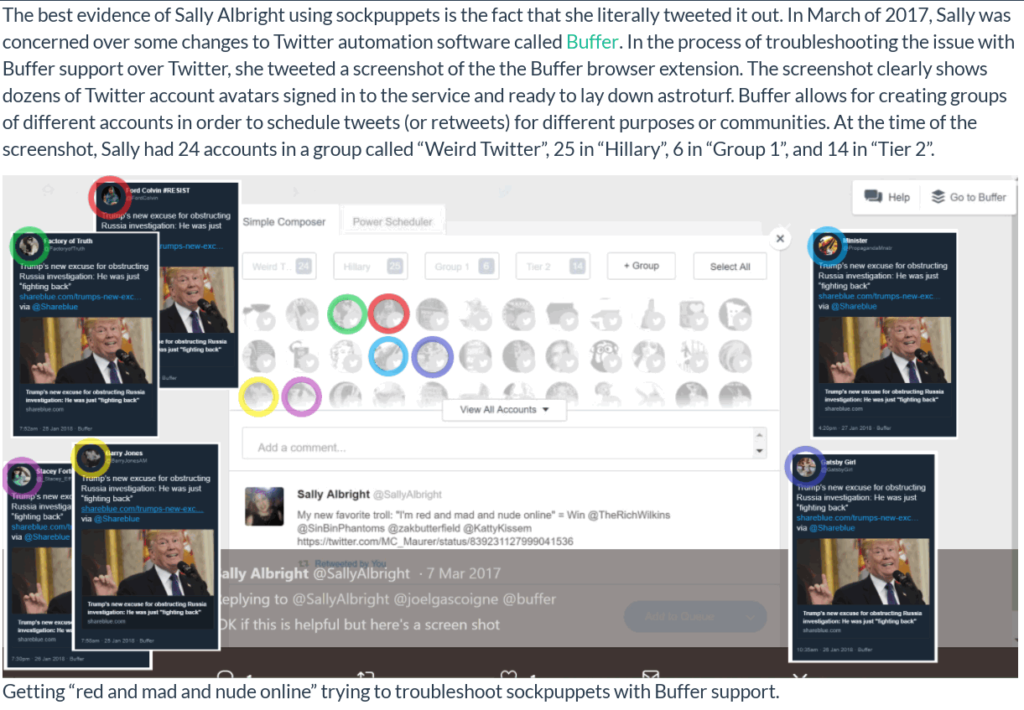Expand the View All Accounts dropdown
The height and width of the screenshot is (710, 1024).
(x=504, y=410)
